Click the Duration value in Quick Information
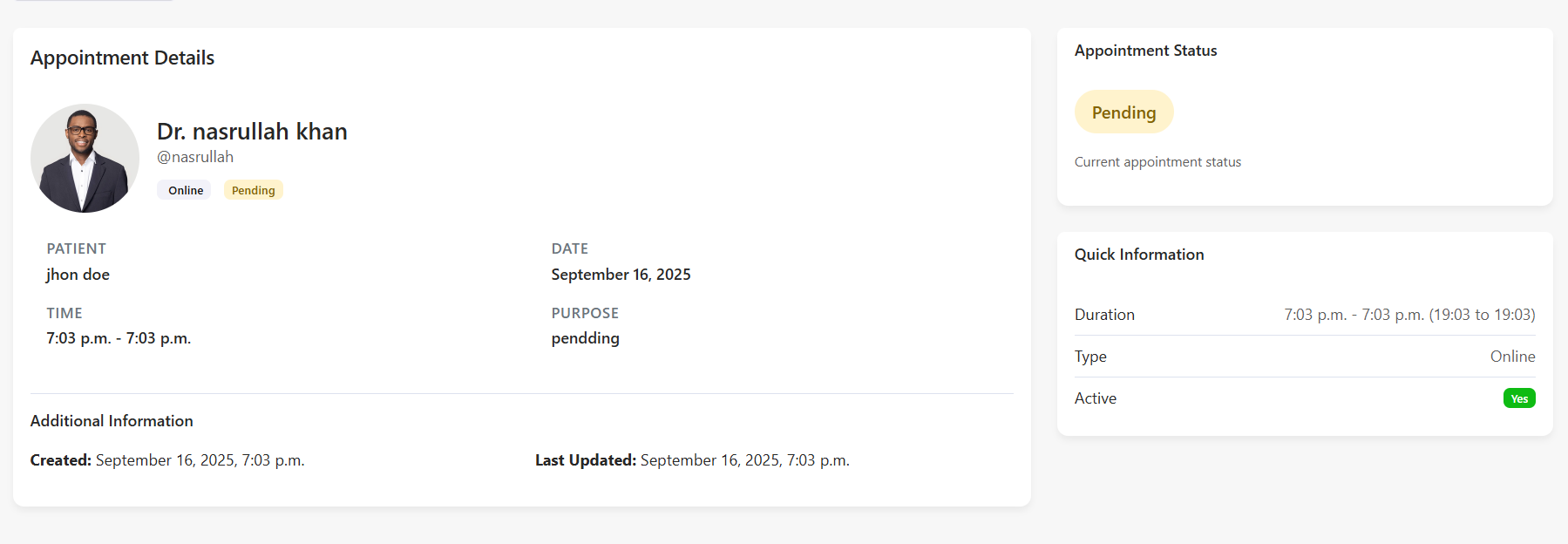 point(1408,315)
